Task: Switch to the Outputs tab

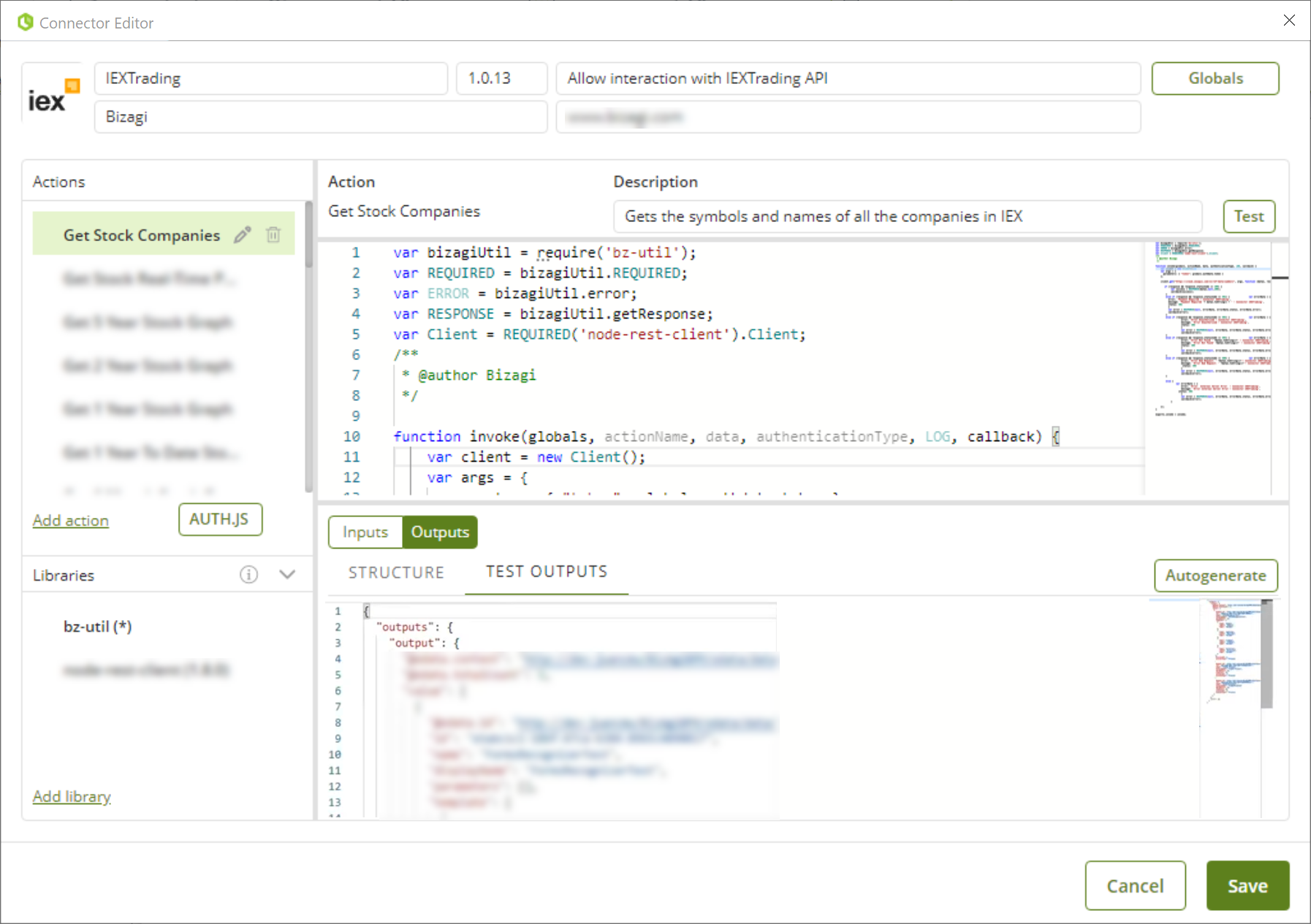Action: (x=440, y=532)
